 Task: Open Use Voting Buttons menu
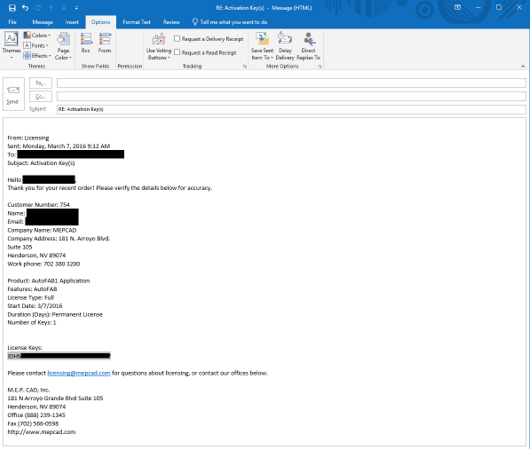coord(159,47)
